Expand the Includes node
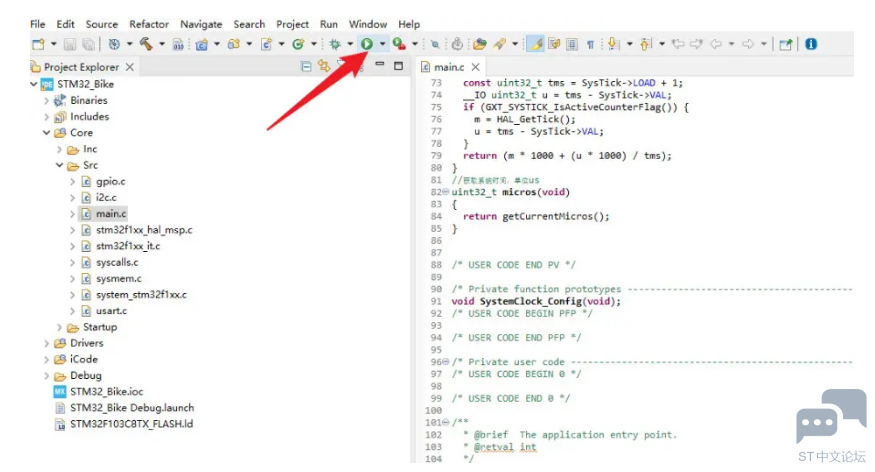Image resolution: width=875 pixels, height=472 pixels. (x=47, y=117)
